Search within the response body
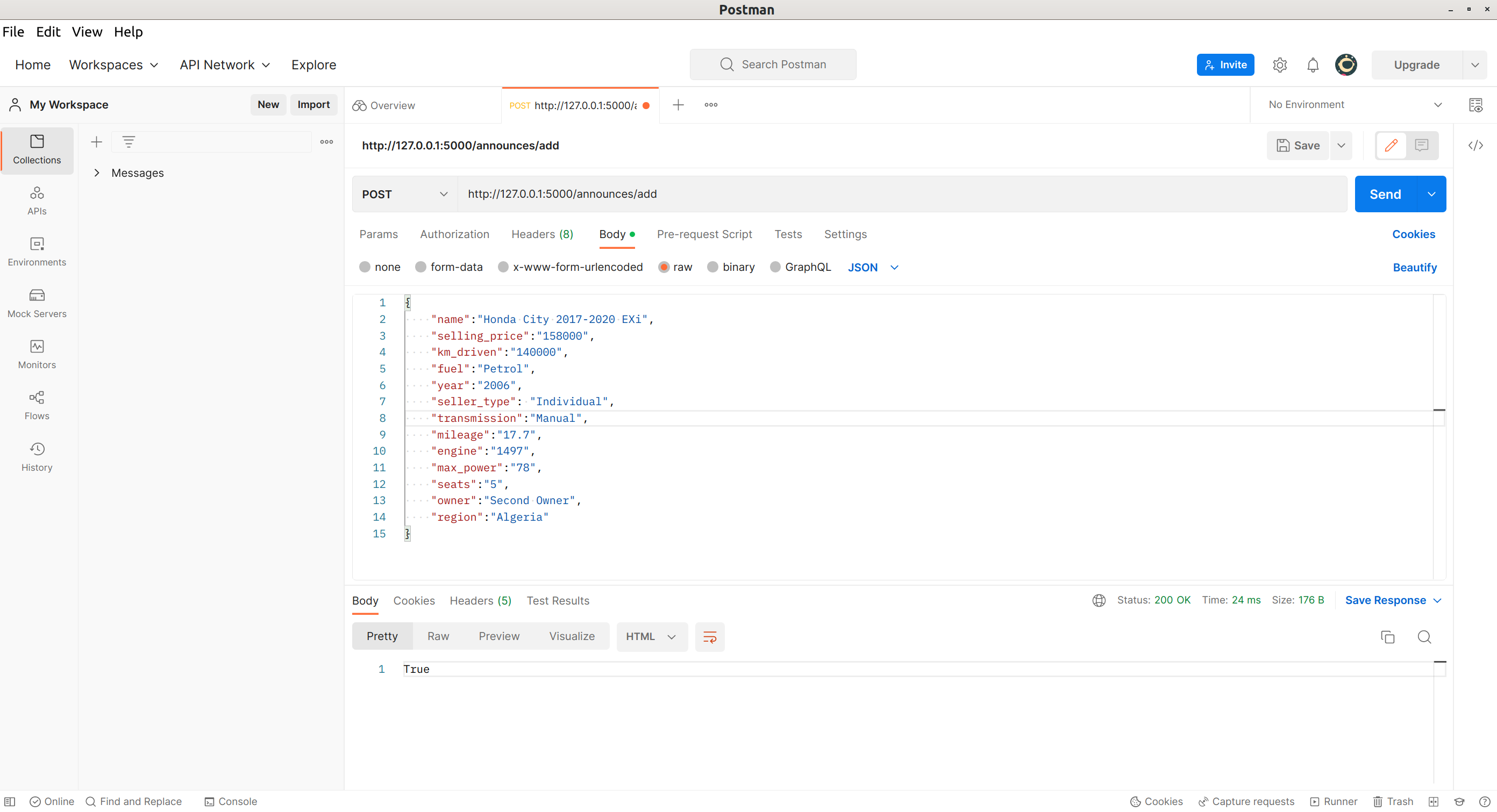Screen dimensions: 1497x812 click(x=1424, y=637)
